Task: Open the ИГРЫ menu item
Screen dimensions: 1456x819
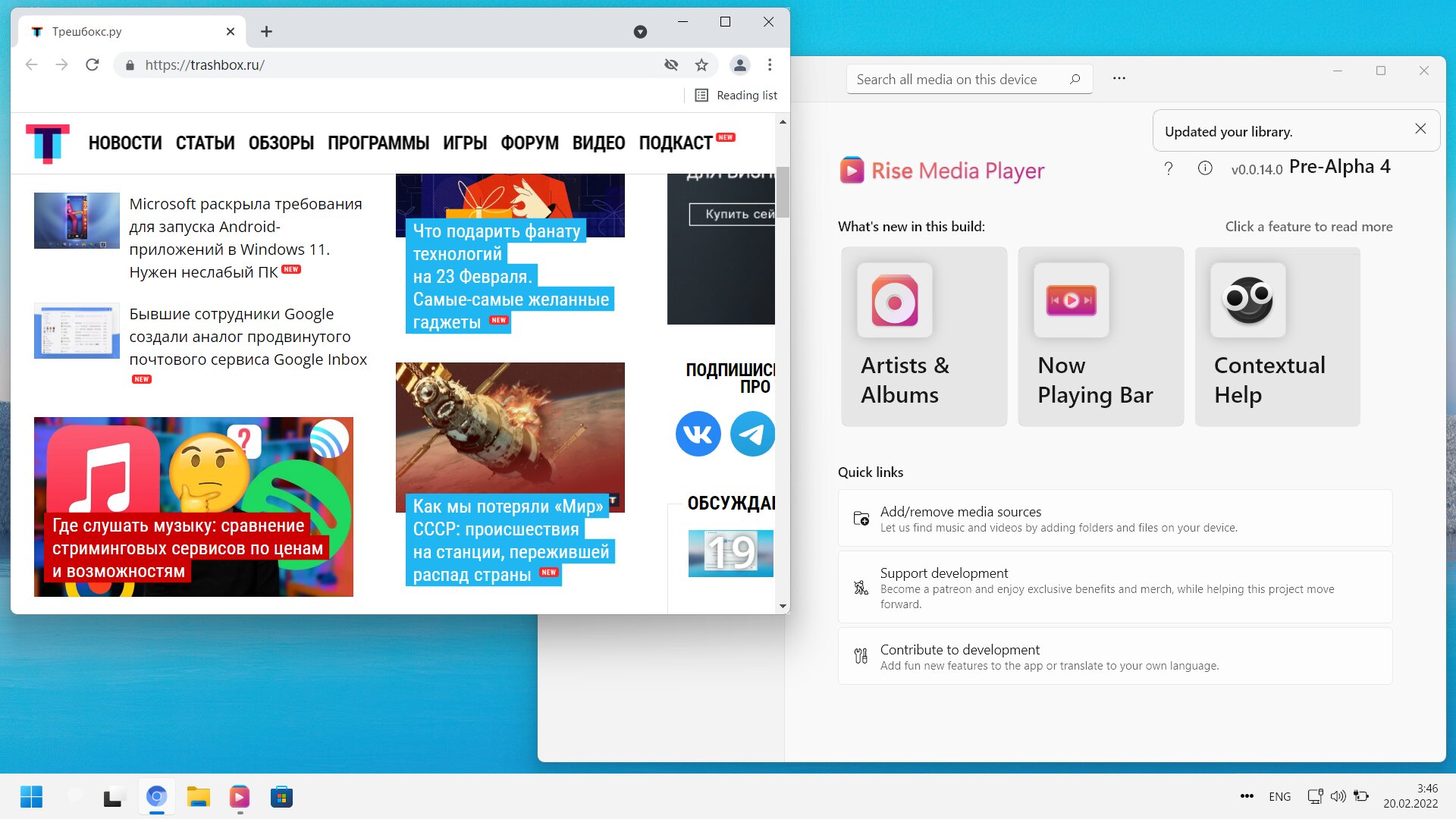Action: click(465, 143)
